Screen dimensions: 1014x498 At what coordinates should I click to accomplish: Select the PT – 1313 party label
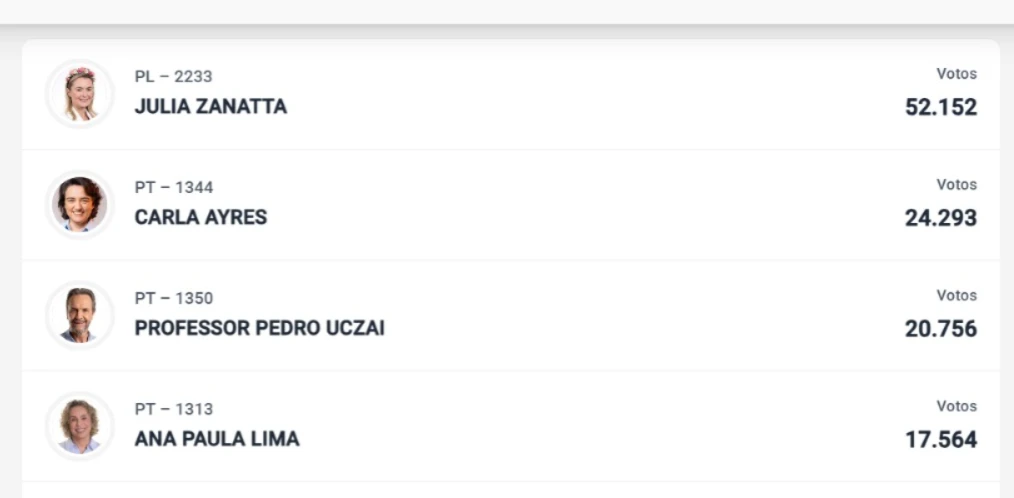[x=174, y=409]
